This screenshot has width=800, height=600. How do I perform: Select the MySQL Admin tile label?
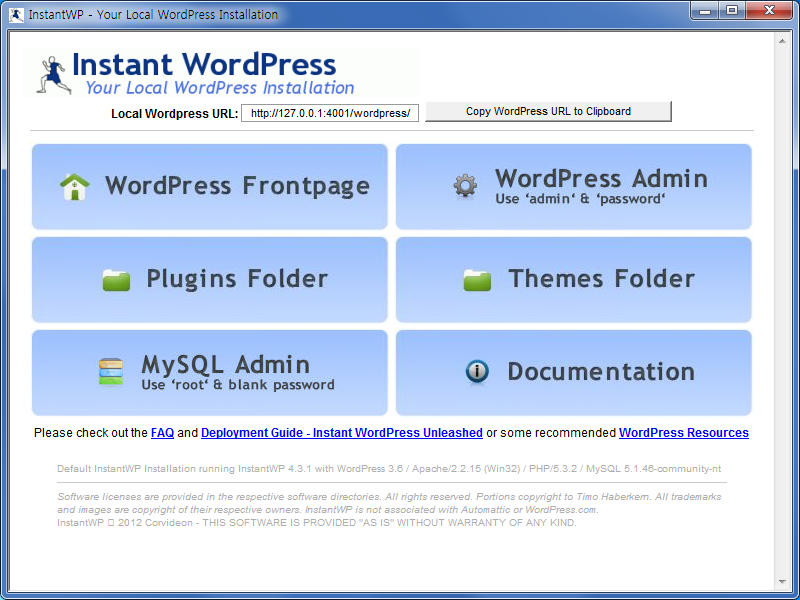click(x=225, y=365)
